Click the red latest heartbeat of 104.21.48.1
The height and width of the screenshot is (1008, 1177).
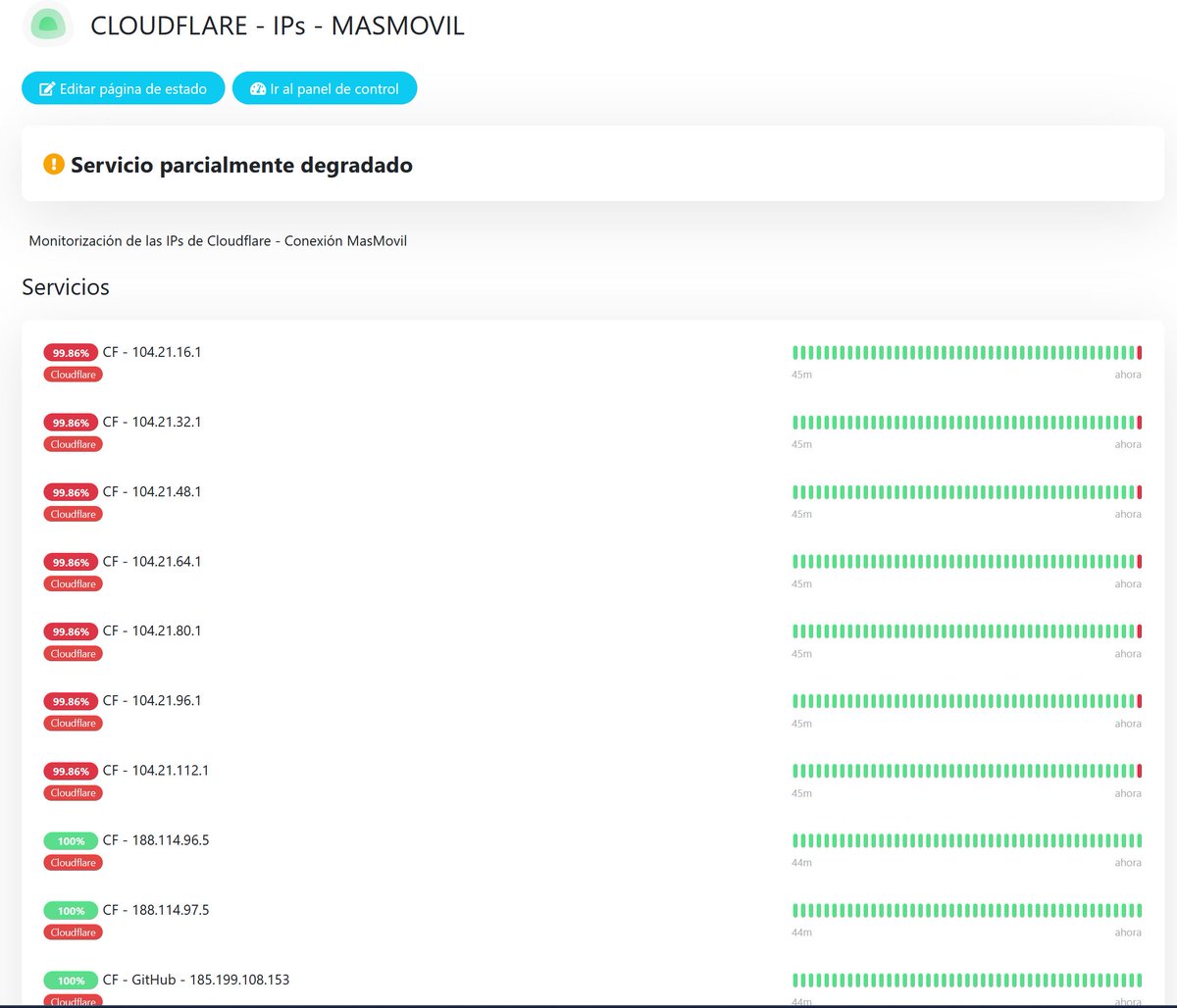pos(1140,491)
